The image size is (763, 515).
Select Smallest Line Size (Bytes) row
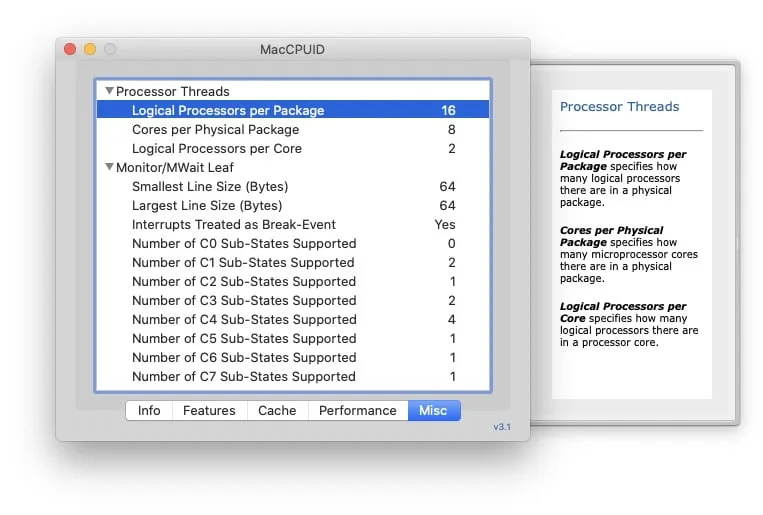[293, 186]
